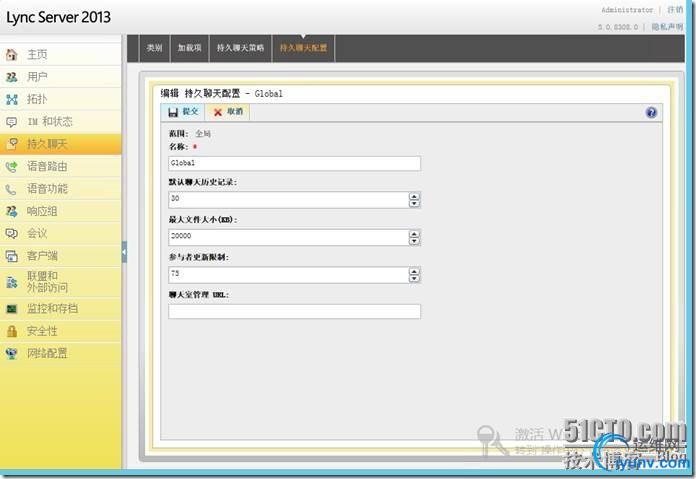The image size is (696, 479).
Task: Click the Administrator user name
Action: pyautogui.click(x=627, y=9)
